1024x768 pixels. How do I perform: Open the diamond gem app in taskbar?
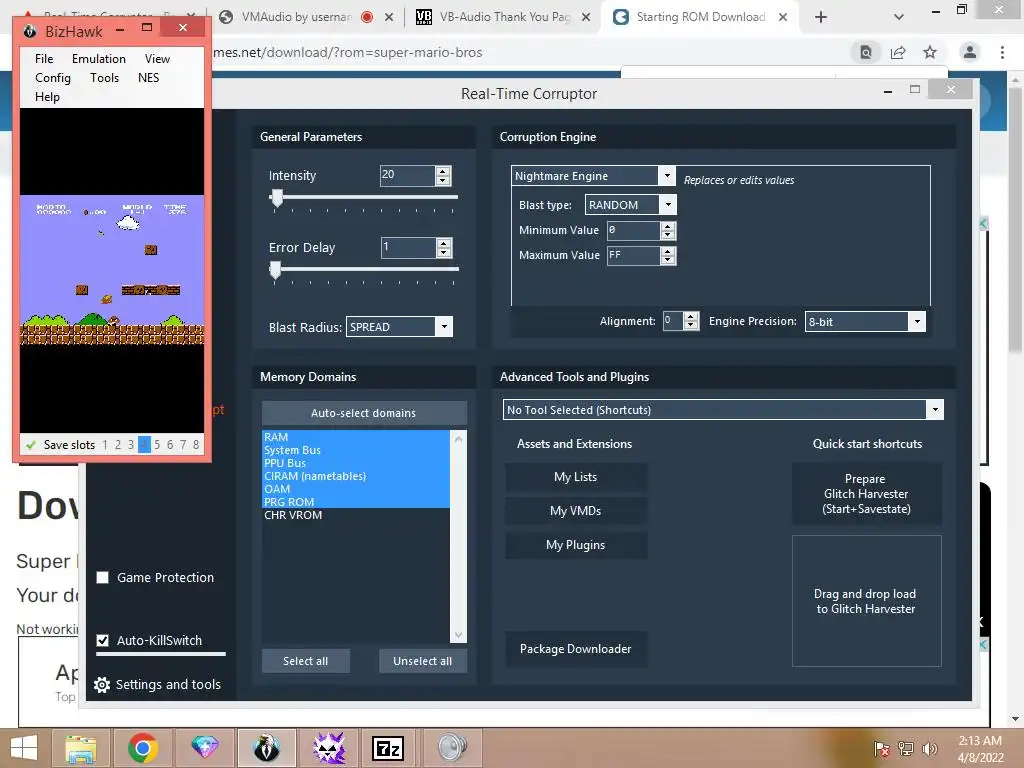(204, 748)
